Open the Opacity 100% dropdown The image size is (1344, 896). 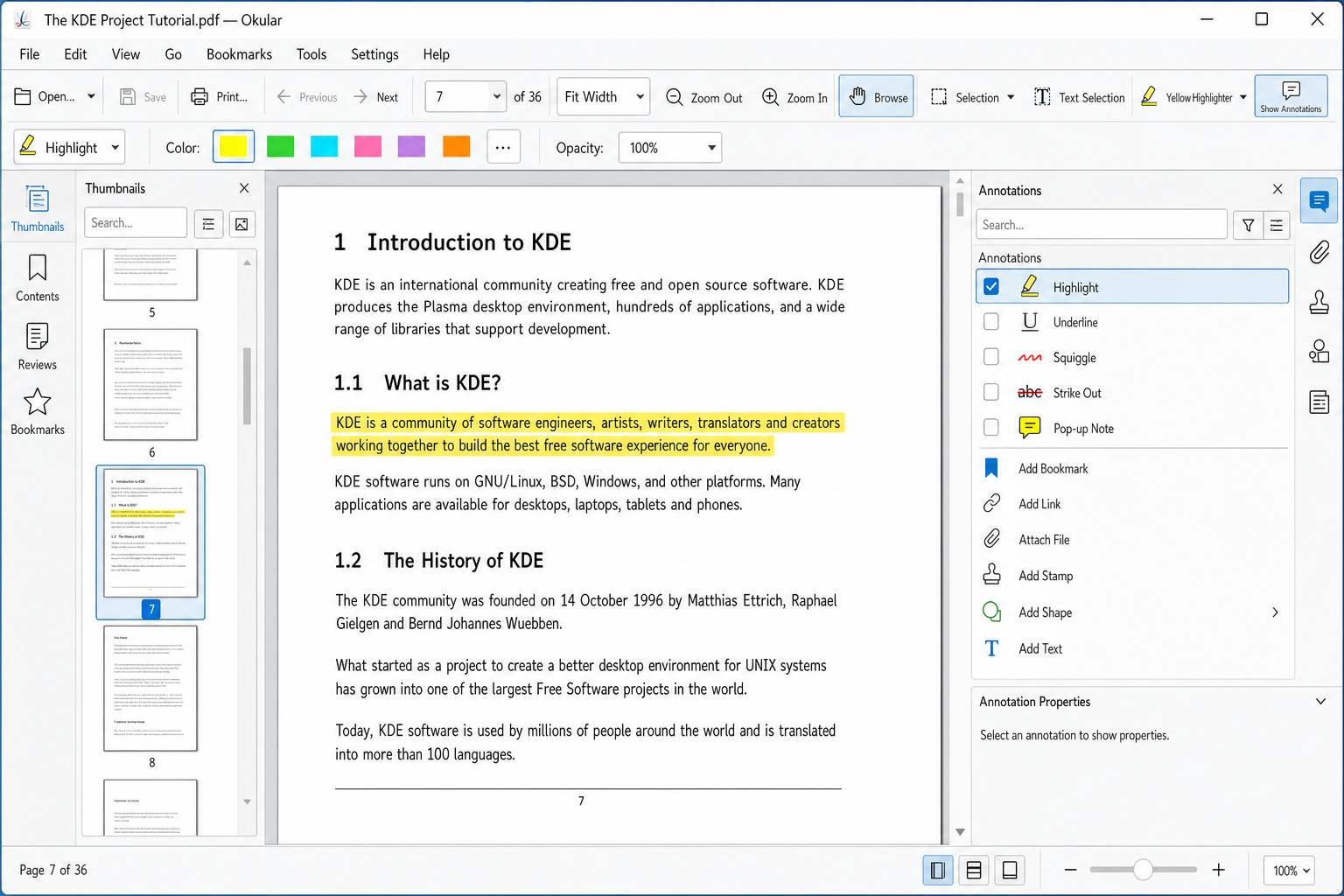click(670, 148)
